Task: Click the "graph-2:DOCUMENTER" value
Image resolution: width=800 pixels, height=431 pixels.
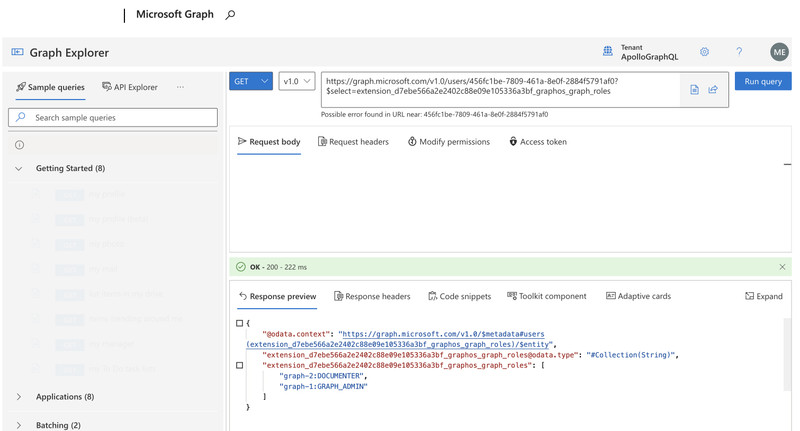Action: tap(322, 376)
